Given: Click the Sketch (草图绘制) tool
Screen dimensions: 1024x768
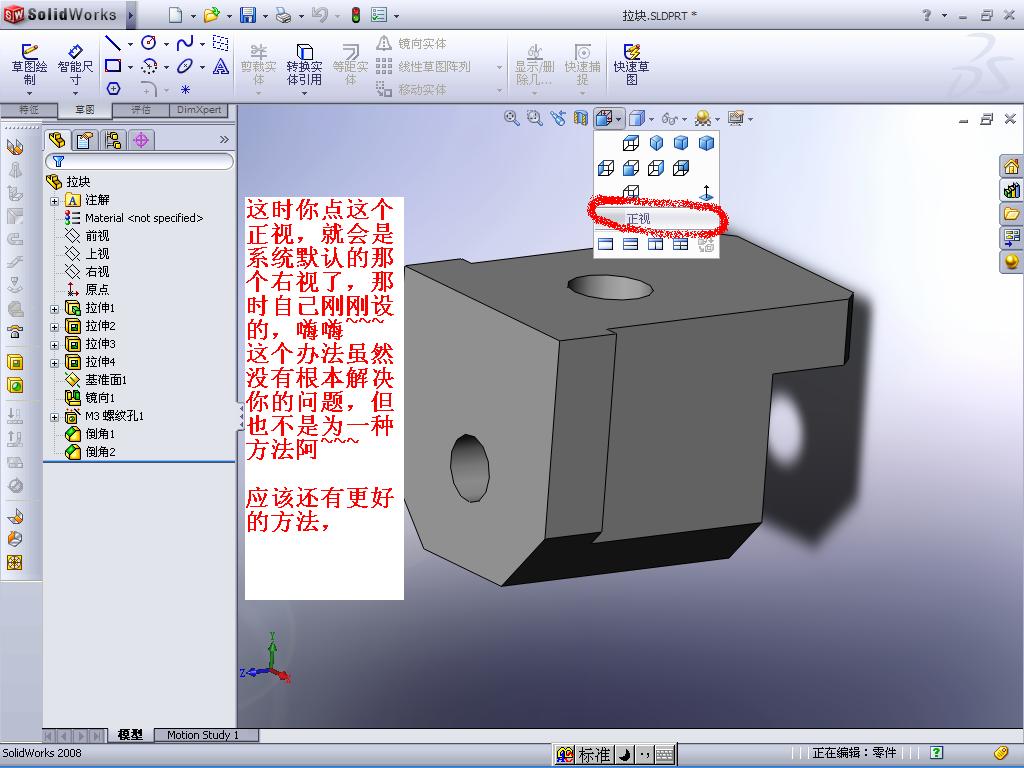Looking at the screenshot, I should pyautogui.click(x=29, y=65).
